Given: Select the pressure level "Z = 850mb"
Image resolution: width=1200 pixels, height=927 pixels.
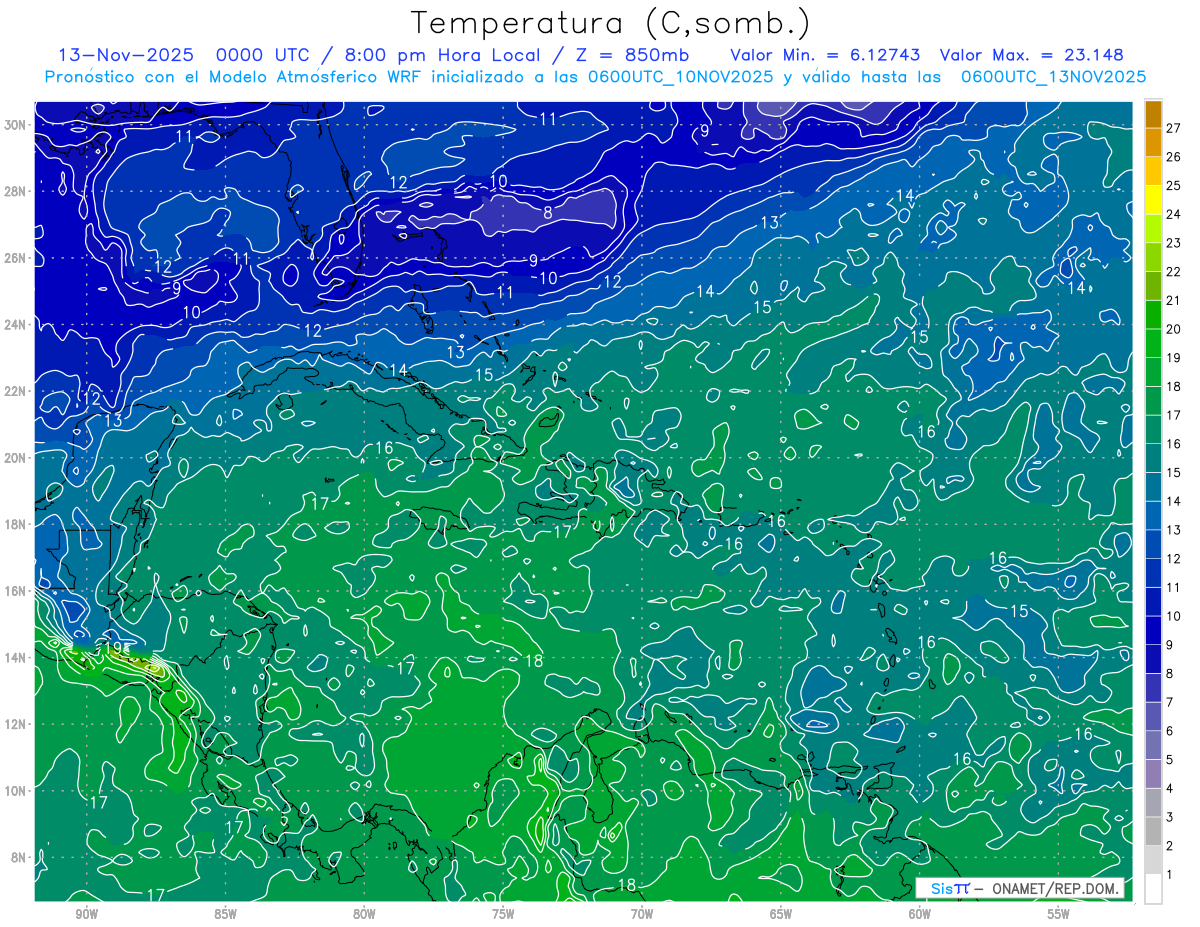Looking at the screenshot, I should pyautogui.click(x=635, y=55).
